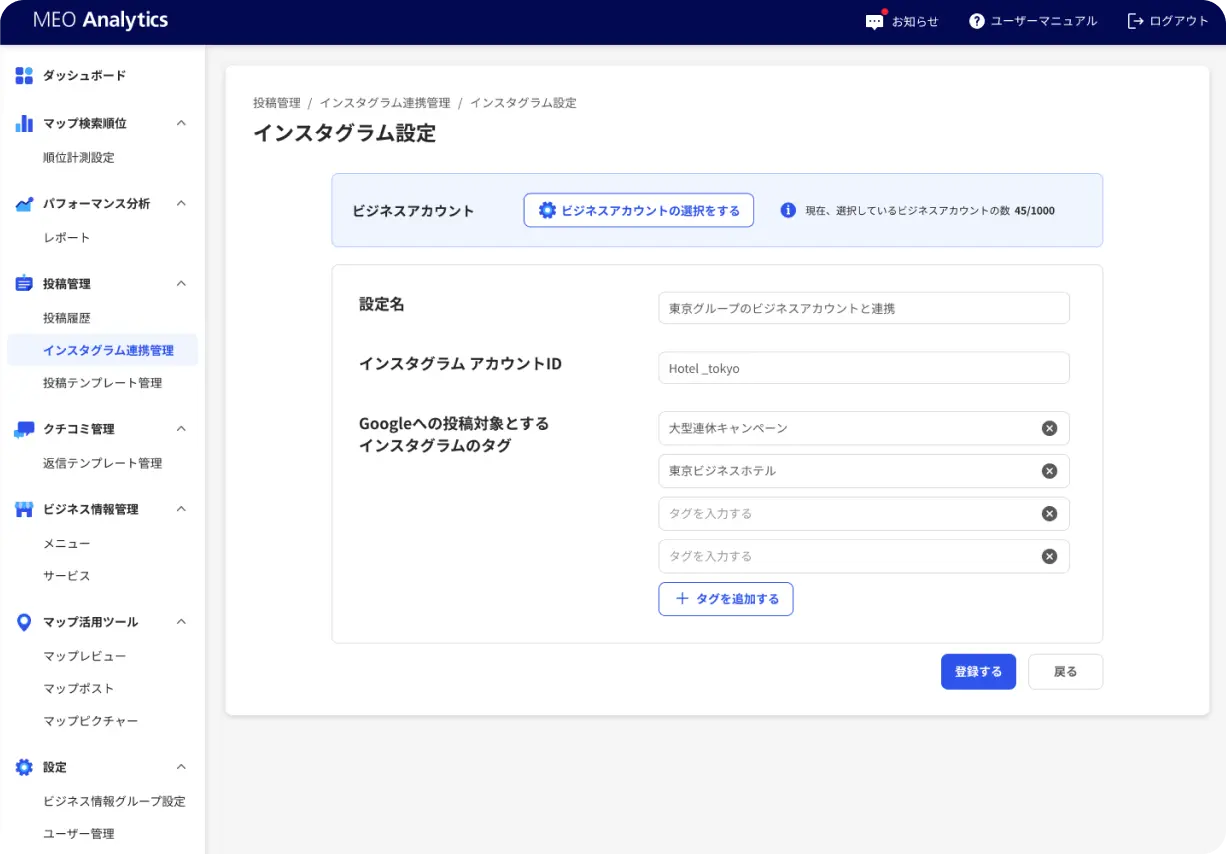Click the パフォーマンス分析 chart icon

(x=23, y=202)
